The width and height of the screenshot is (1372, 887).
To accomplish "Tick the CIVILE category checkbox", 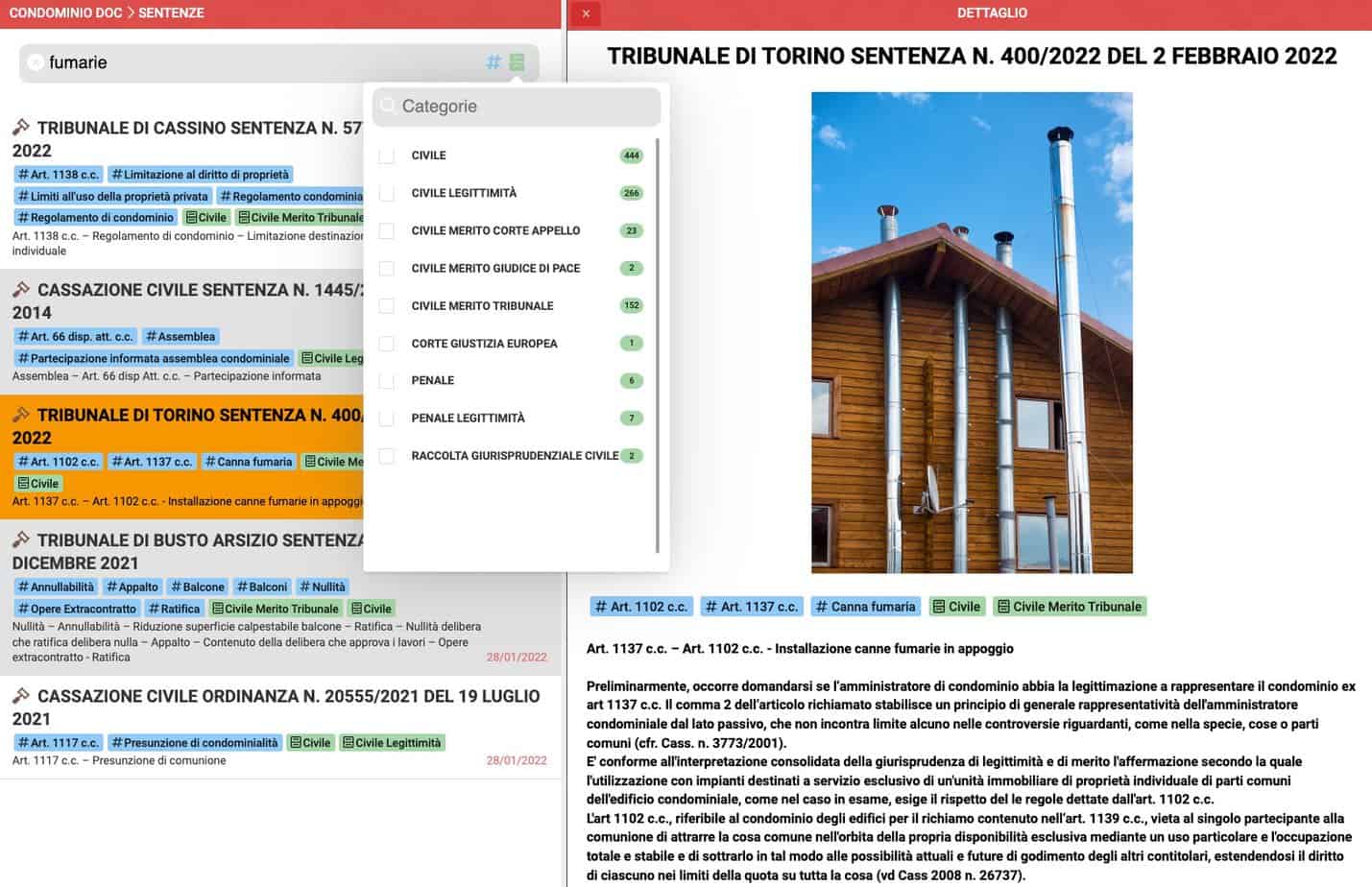I will (387, 156).
